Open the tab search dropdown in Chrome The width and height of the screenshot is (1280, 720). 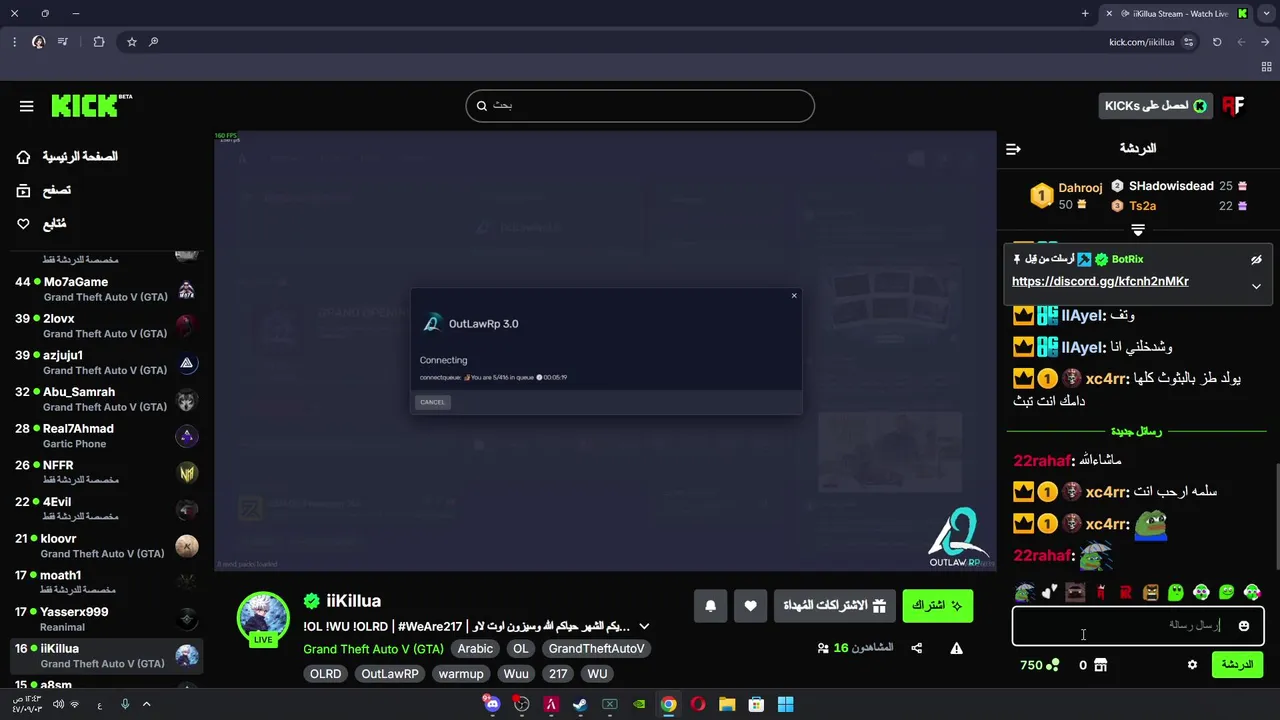pyautogui.click(x=1266, y=14)
